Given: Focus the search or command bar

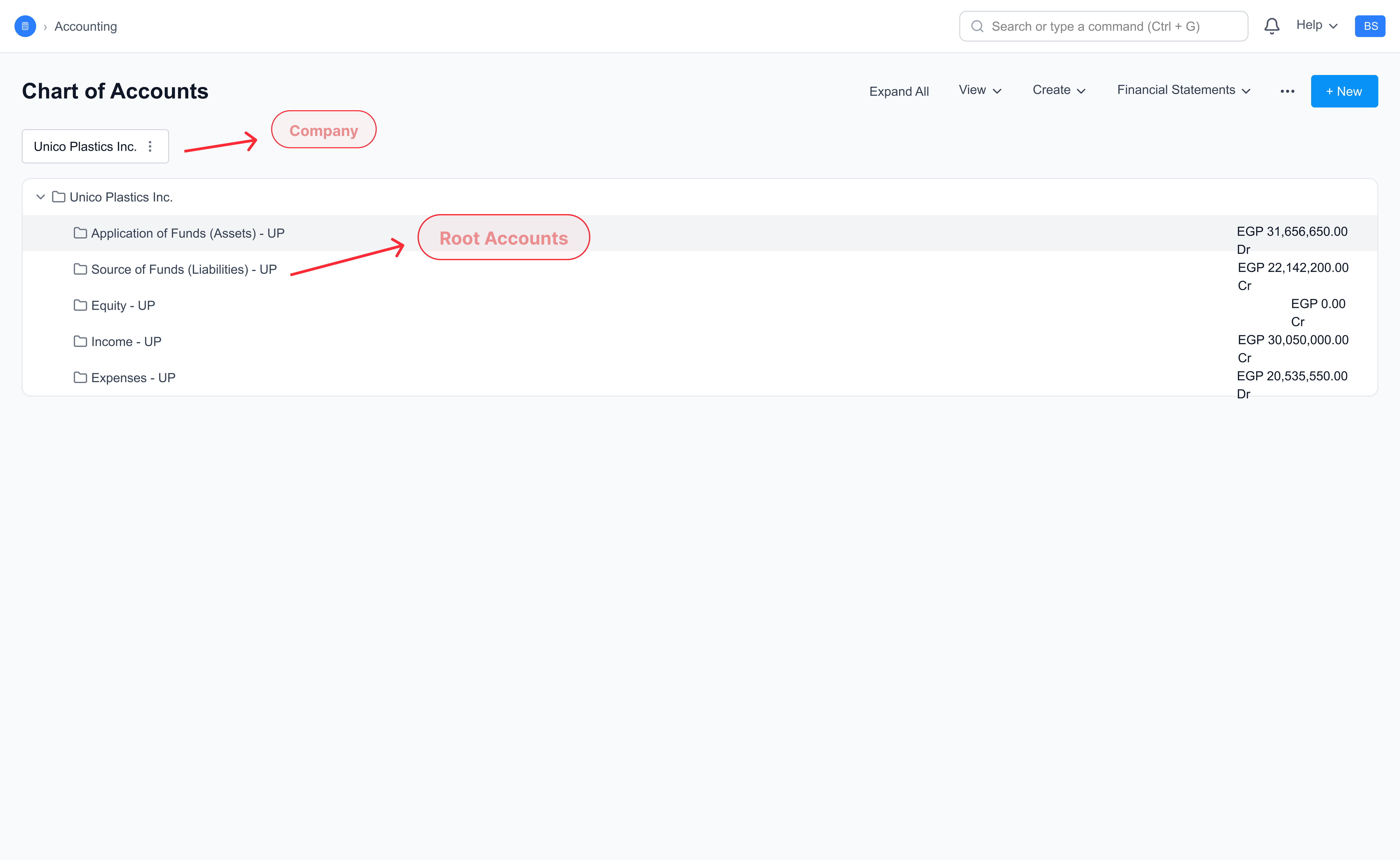Looking at the screenshot, I should 1103,26.
